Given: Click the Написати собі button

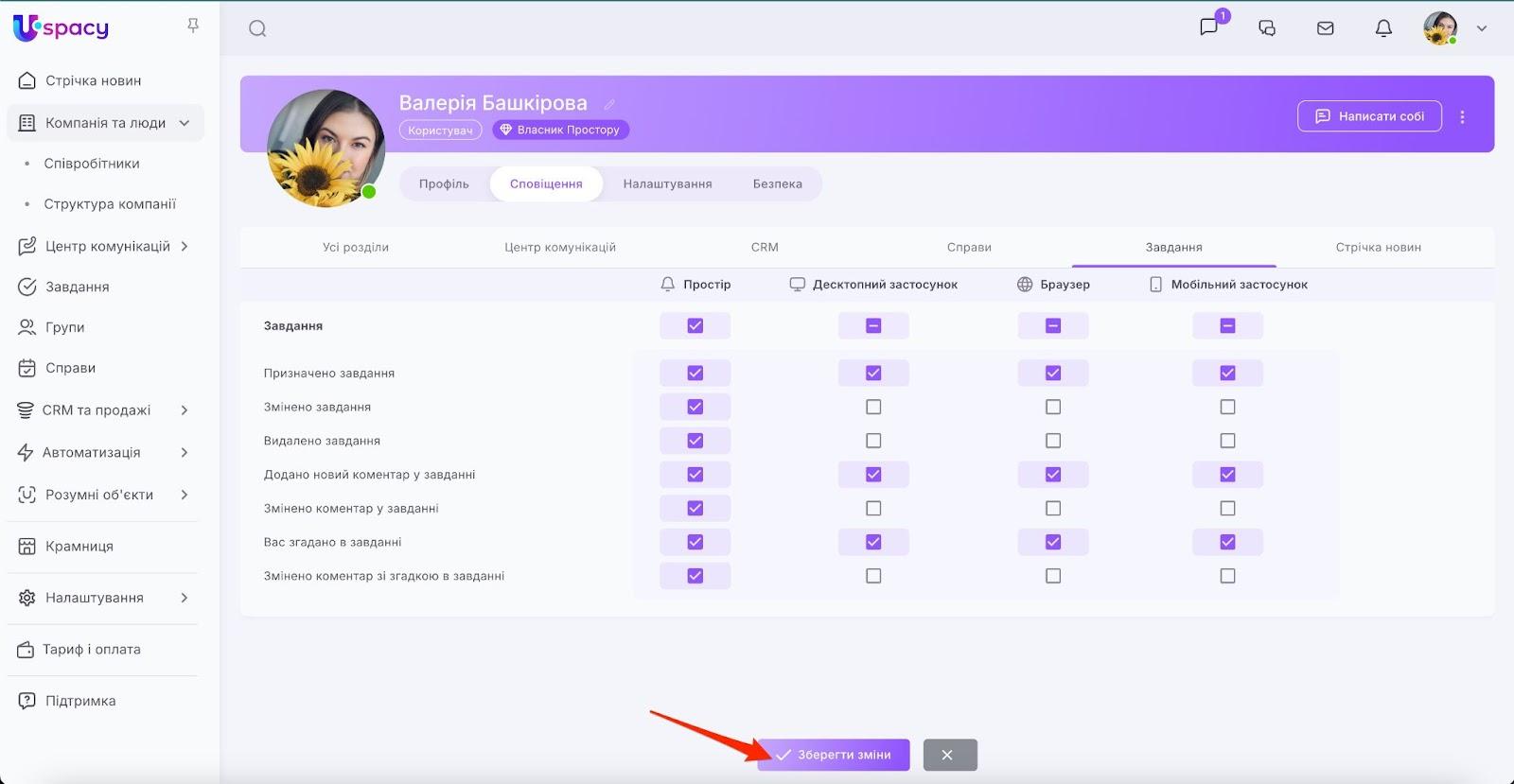Looking at the screenshot, I should (1369, 116).
